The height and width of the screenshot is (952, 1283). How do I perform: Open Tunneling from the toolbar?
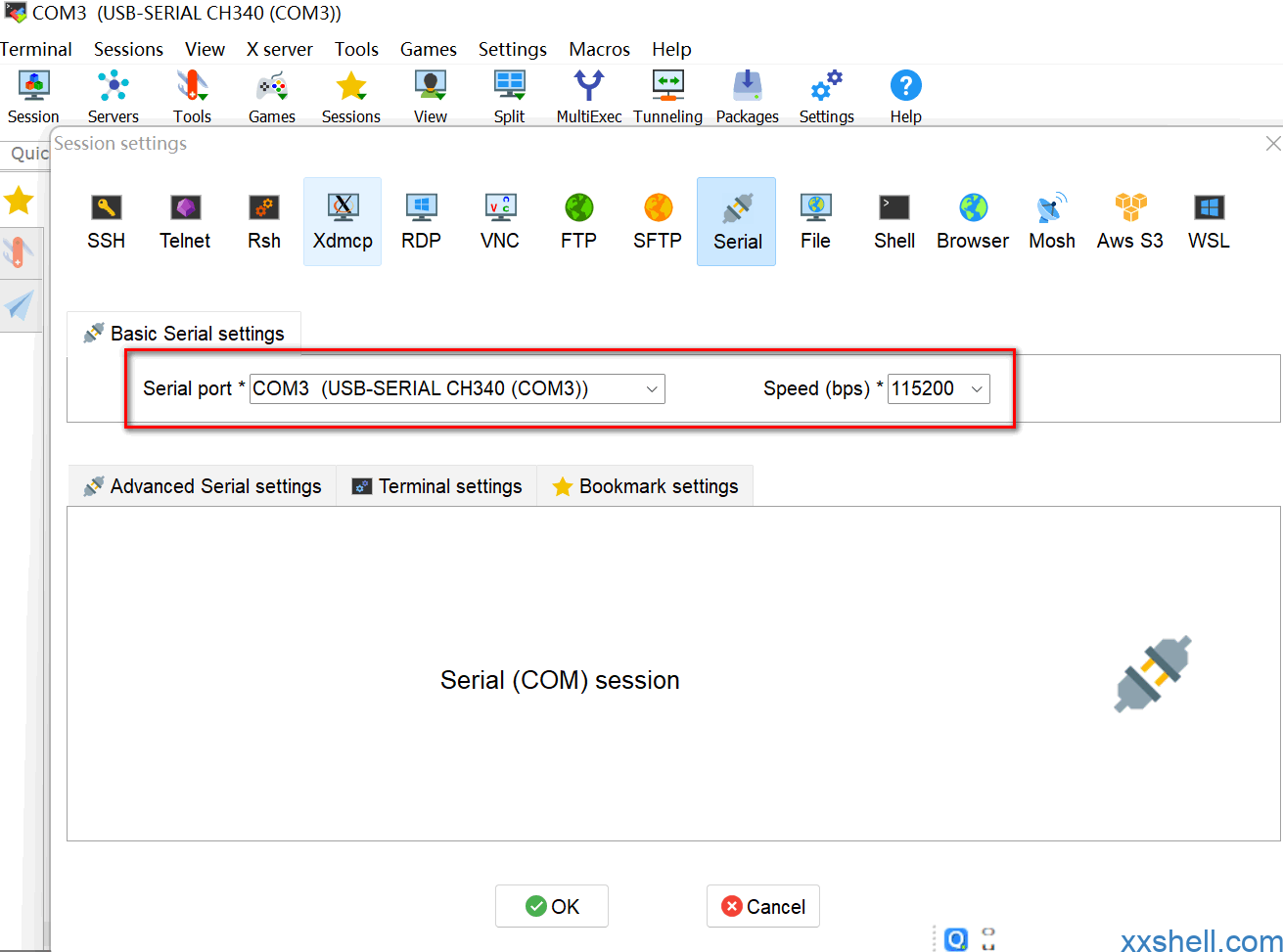[667, 97]
